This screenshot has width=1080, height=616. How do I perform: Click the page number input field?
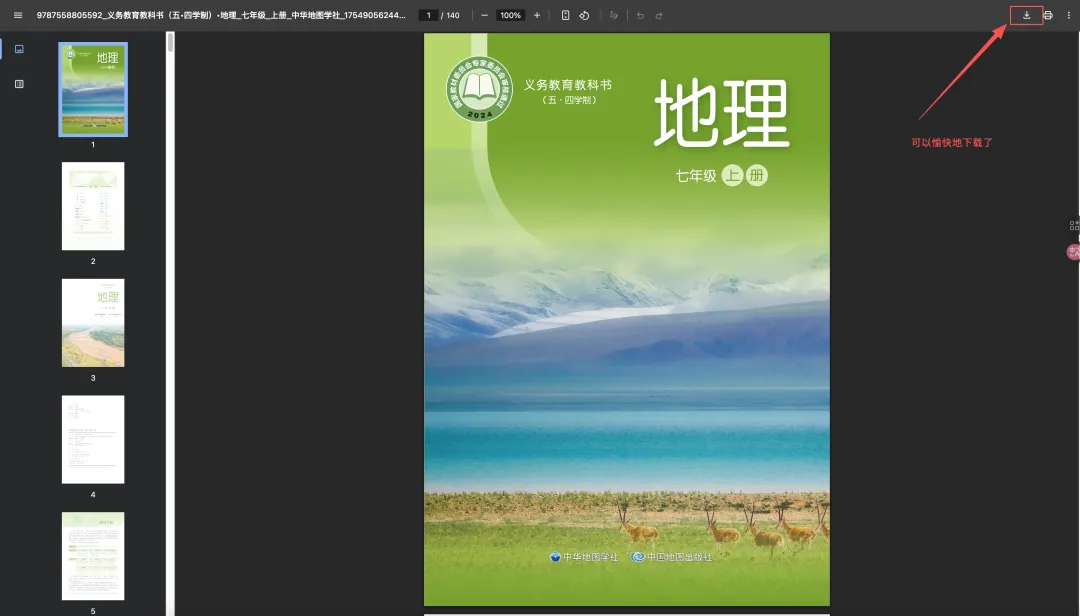[428, 15]
